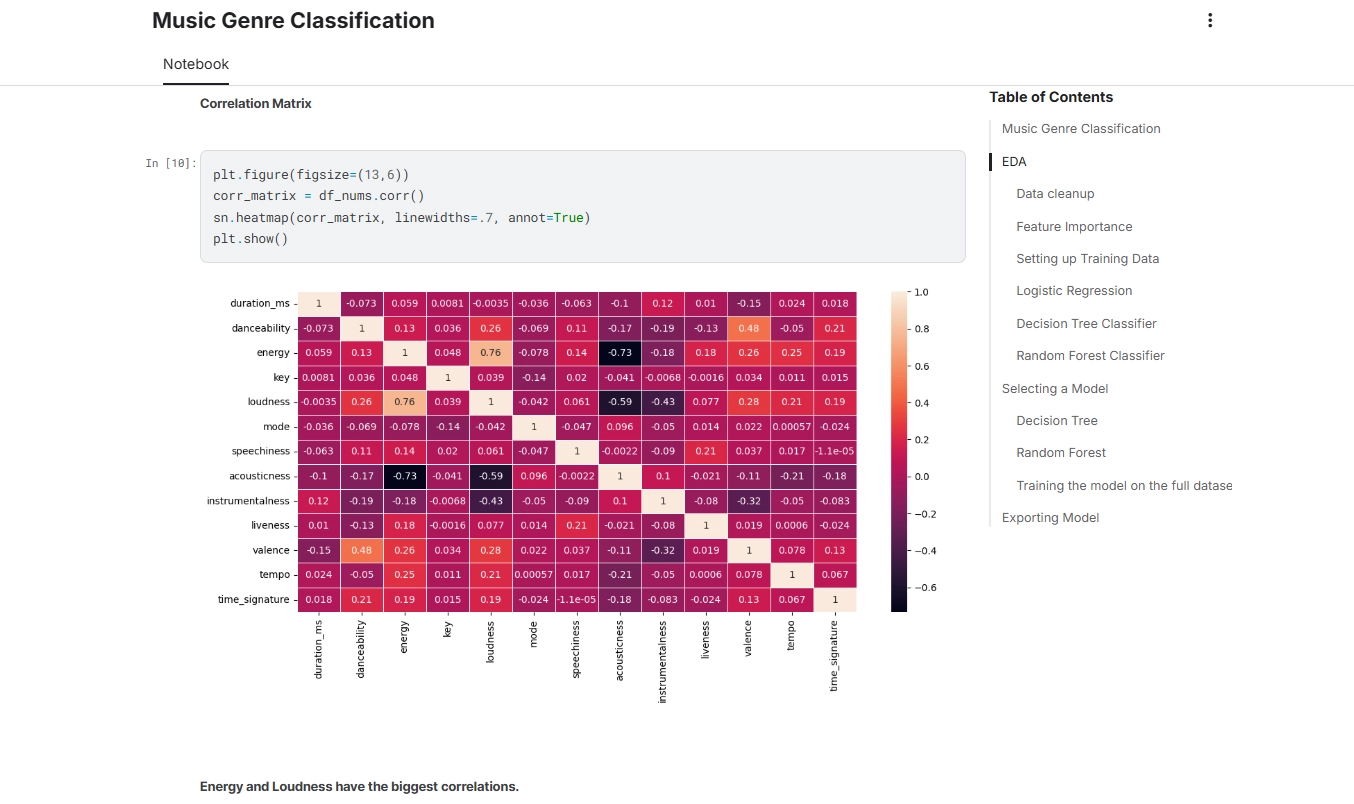Open the Decision Tree subsection
The width and height of the screenshot is (1354, 804).
[x=1057, y=420]
